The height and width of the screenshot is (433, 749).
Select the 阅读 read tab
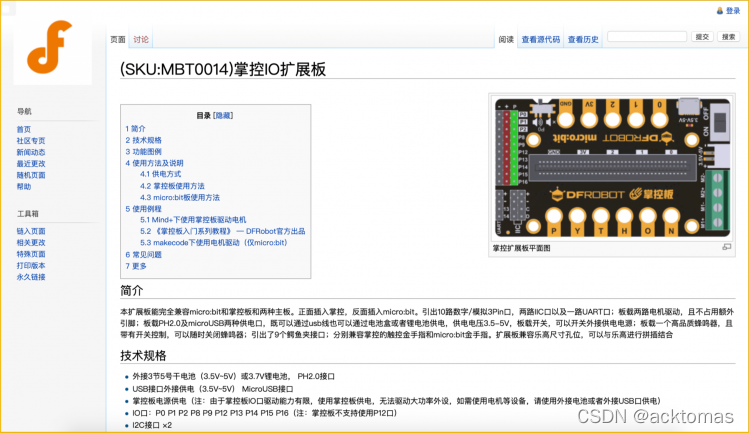click(x=506, y=39)
